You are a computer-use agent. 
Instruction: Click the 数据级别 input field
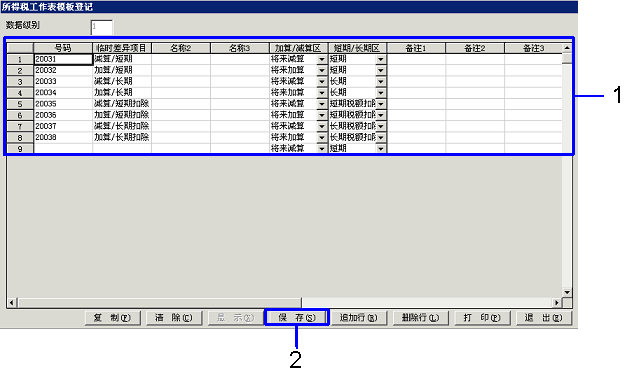pyautogui.click(x=101, y=27)
